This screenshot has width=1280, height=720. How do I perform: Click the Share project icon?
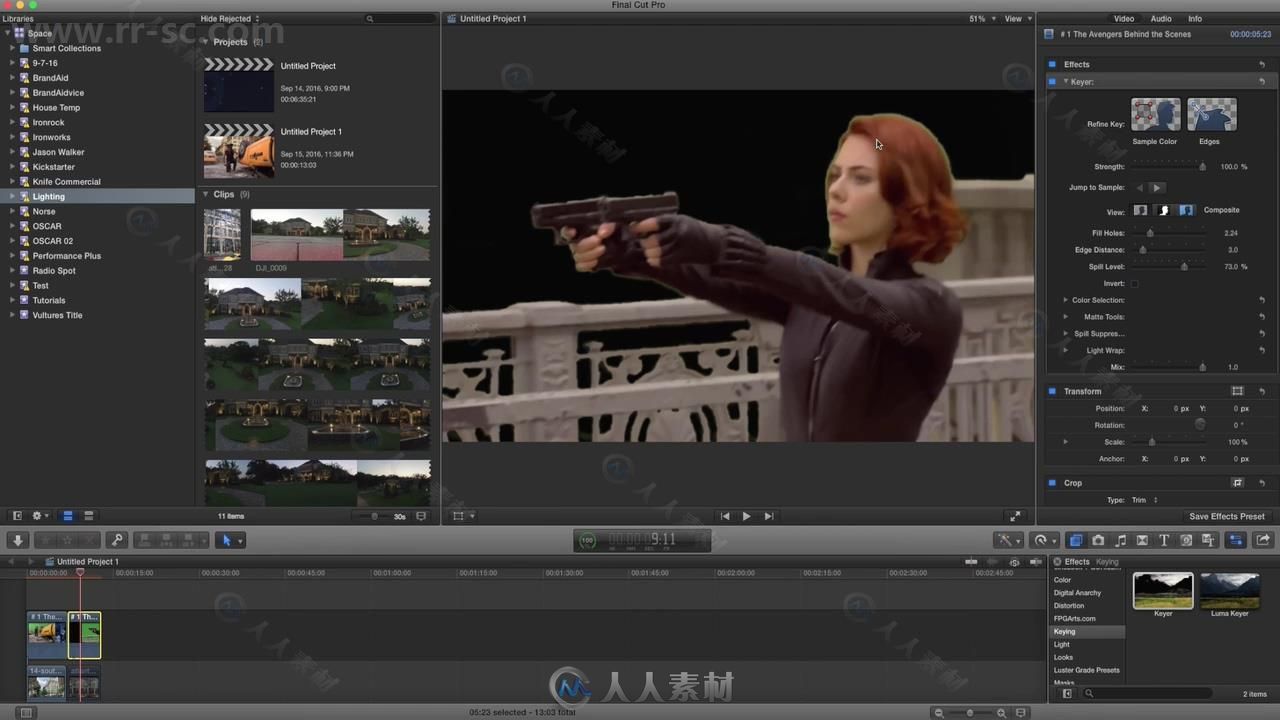point(1263,540)
